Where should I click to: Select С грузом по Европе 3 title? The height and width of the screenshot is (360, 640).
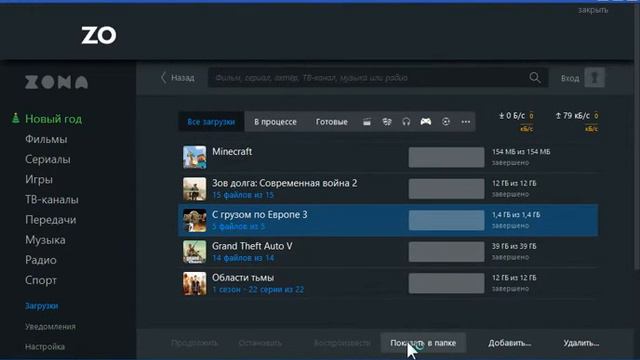260,215
